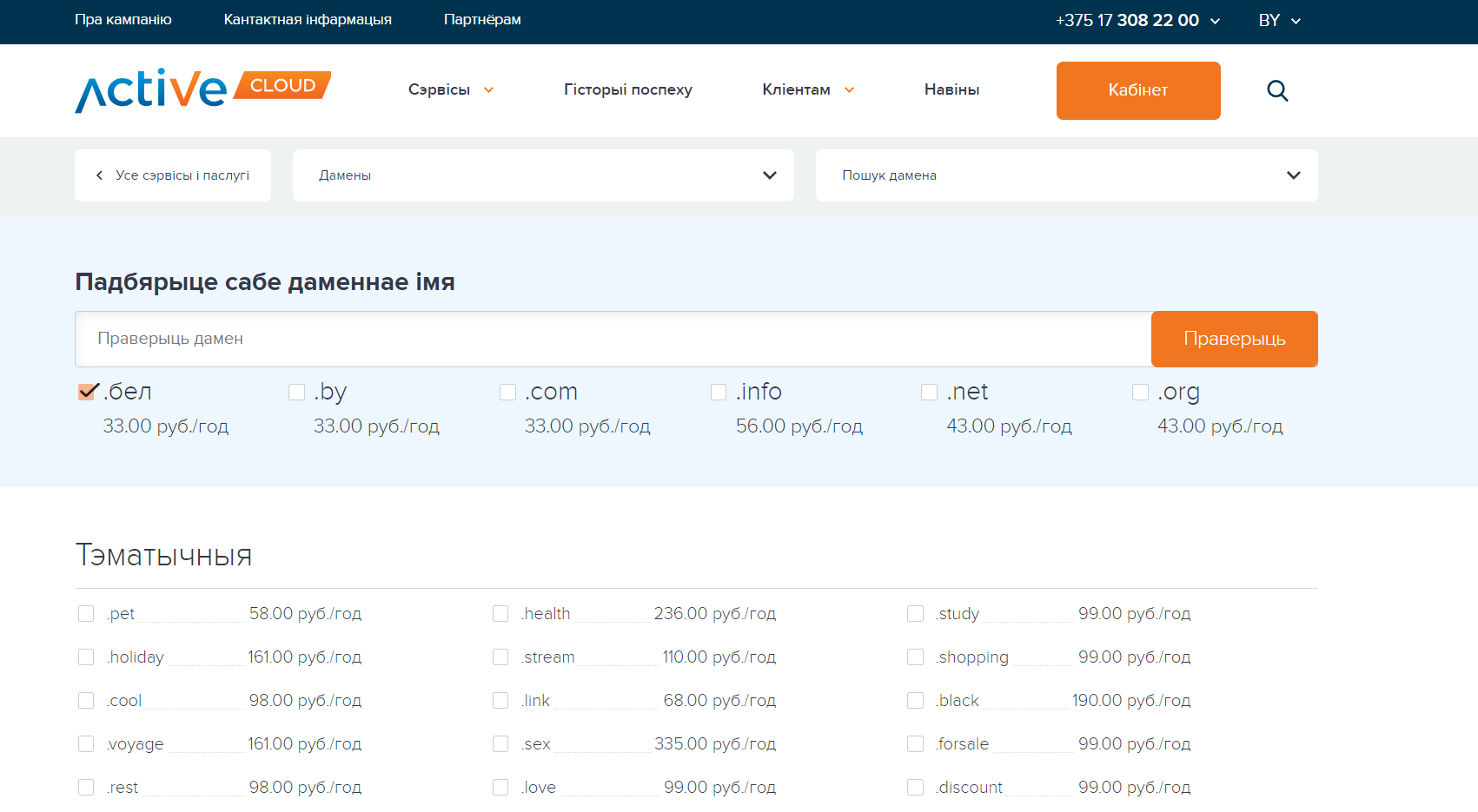1478x812 pixels.
Task: Expand the Сэрвісы menu
Action: tap(451, 89)
